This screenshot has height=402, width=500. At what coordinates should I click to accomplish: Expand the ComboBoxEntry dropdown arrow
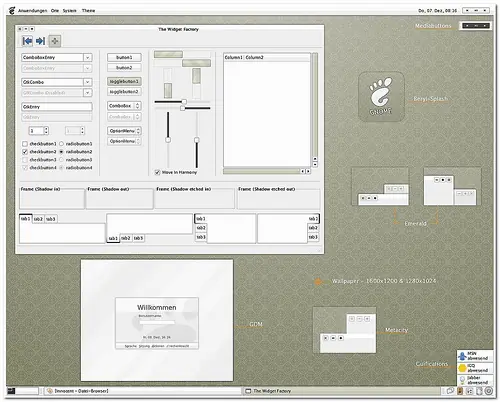click(87, 58)
